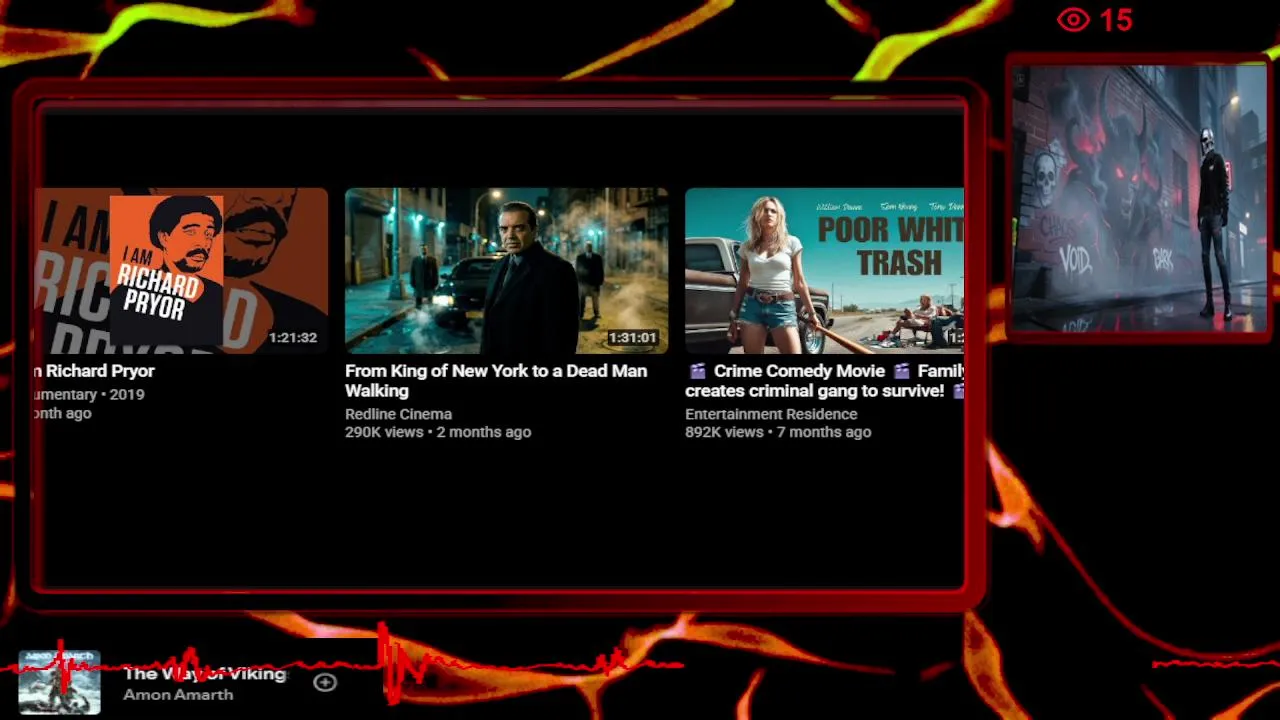
Task: Click the 'The Way of Vikings' song title
Action: [x=204, y=674]
